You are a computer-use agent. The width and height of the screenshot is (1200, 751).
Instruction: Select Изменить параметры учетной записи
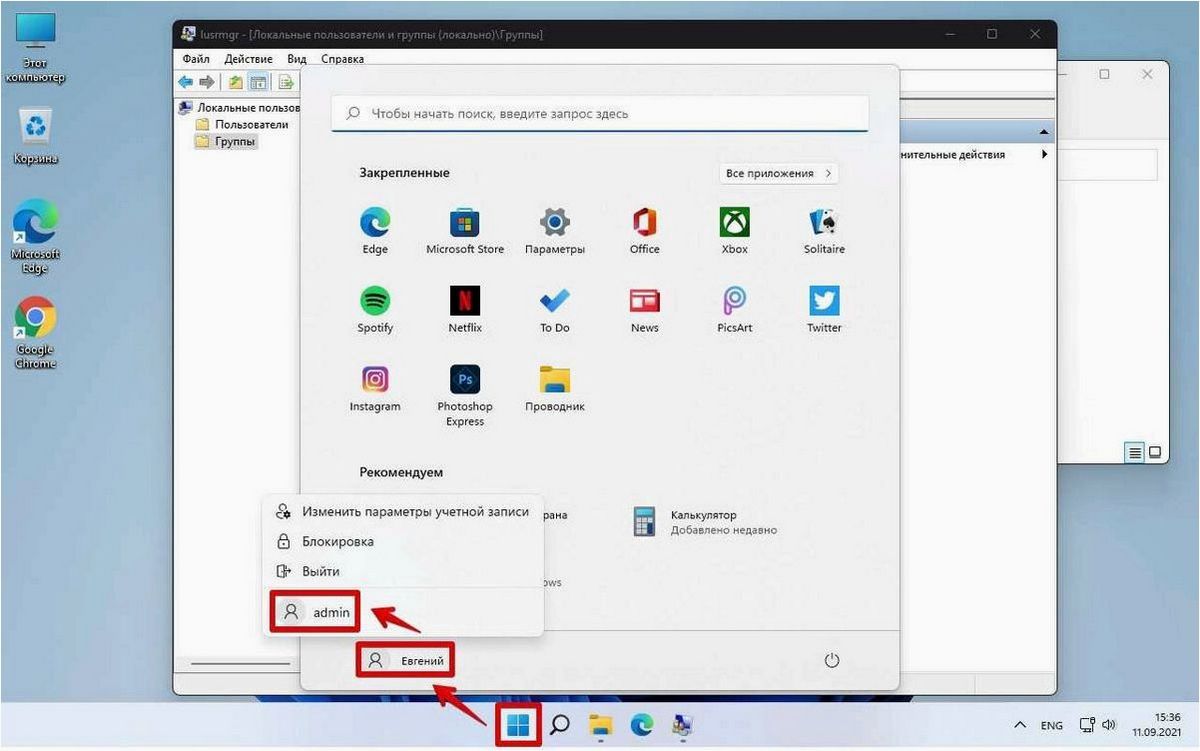(402, 511)
